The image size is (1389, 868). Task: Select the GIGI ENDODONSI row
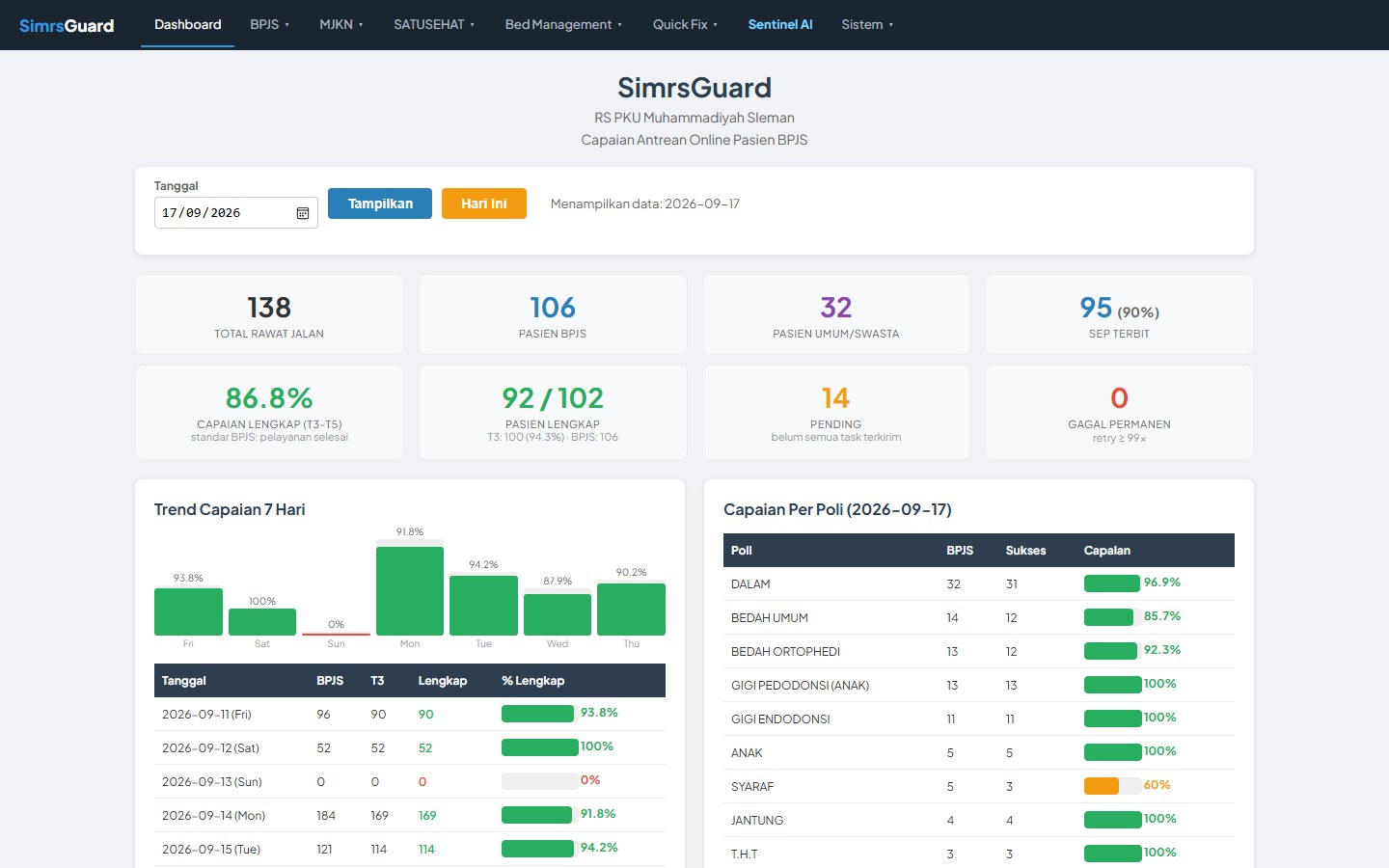pyautogui.click(x=979, y=719)
